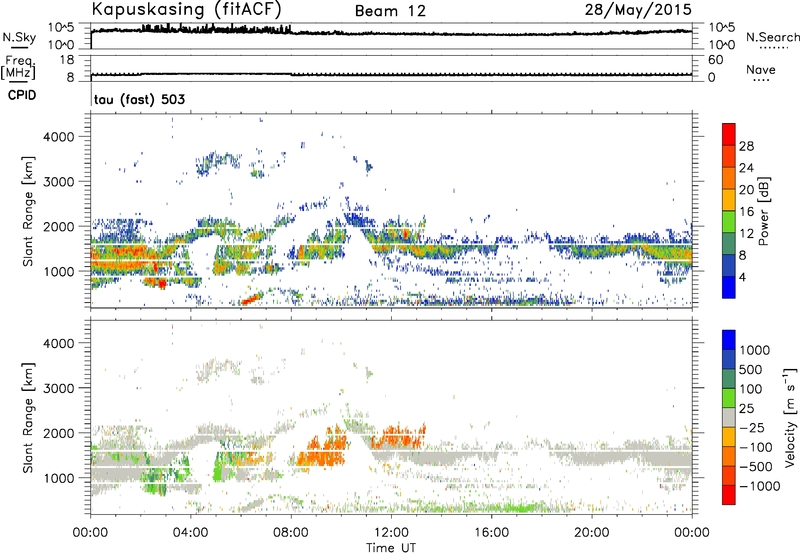Click the blue bottom of the power colorbar

pyautogui.click(x=729, y=287)
